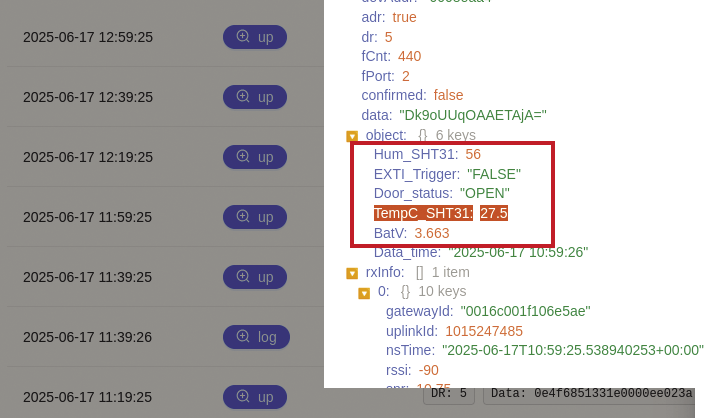Open the up event at 11:59:25
This screenshot has height=418, width=725.
click(x=255, y=217)
